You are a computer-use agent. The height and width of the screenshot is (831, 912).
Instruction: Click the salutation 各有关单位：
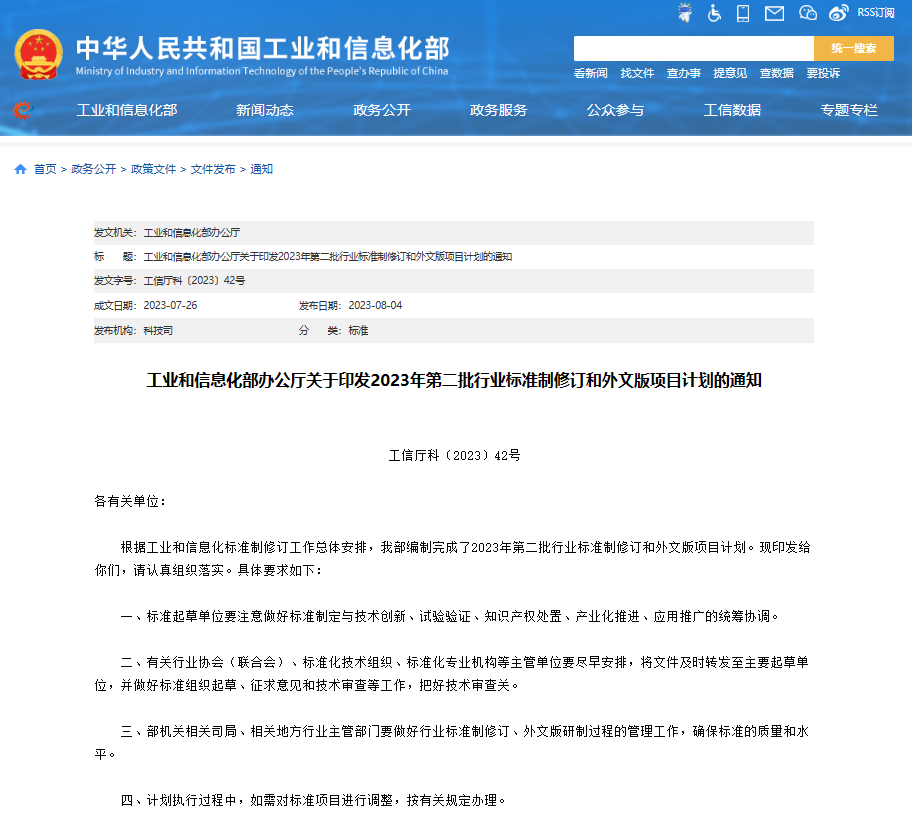click(x=130, y=501)
